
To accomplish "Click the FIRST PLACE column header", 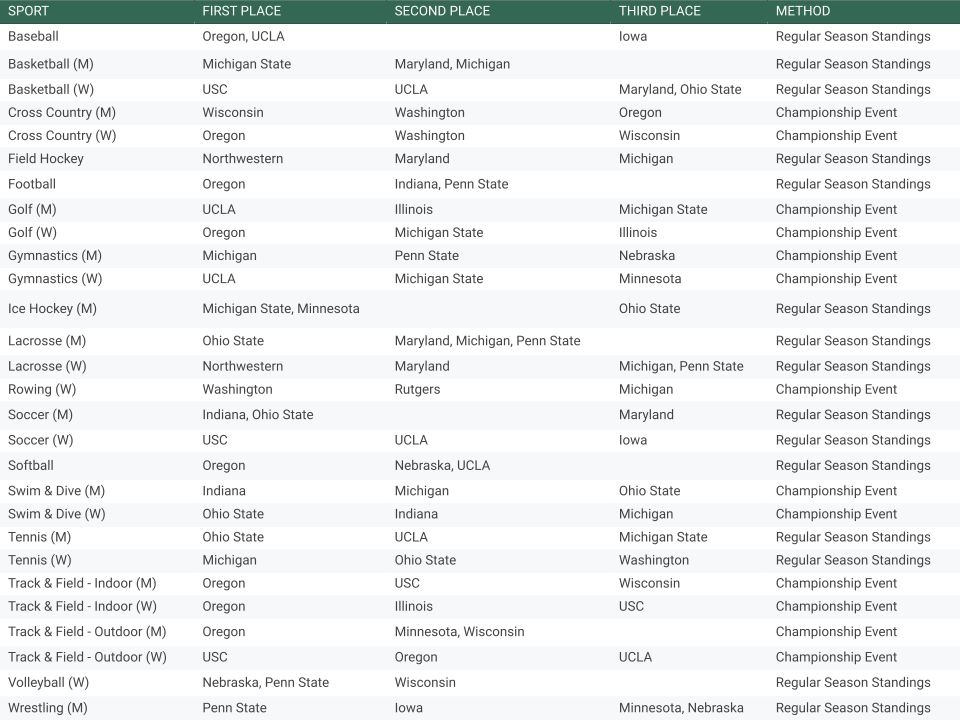I will [x=242, y=11].
